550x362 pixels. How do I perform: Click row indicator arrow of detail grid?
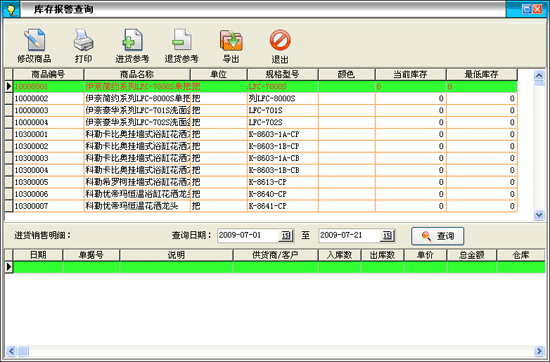9,267
